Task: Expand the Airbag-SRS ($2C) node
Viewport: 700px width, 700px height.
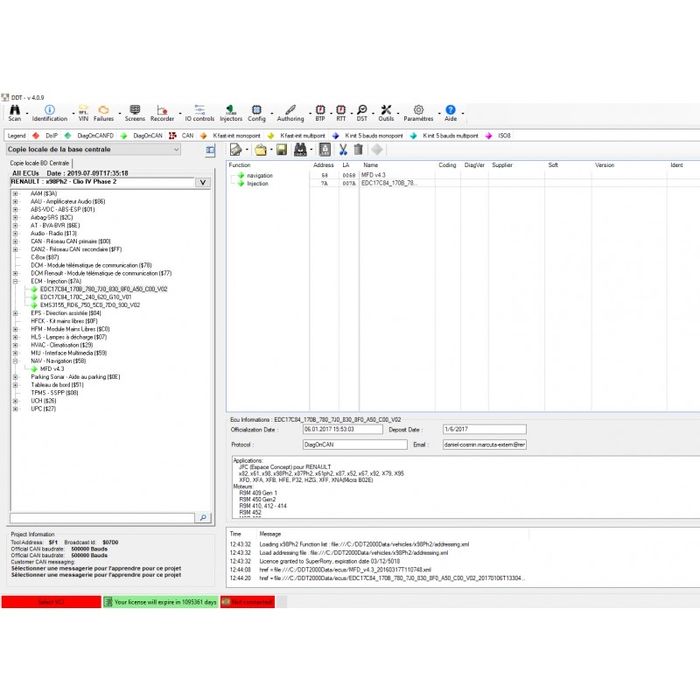Action: click(15, 217)
